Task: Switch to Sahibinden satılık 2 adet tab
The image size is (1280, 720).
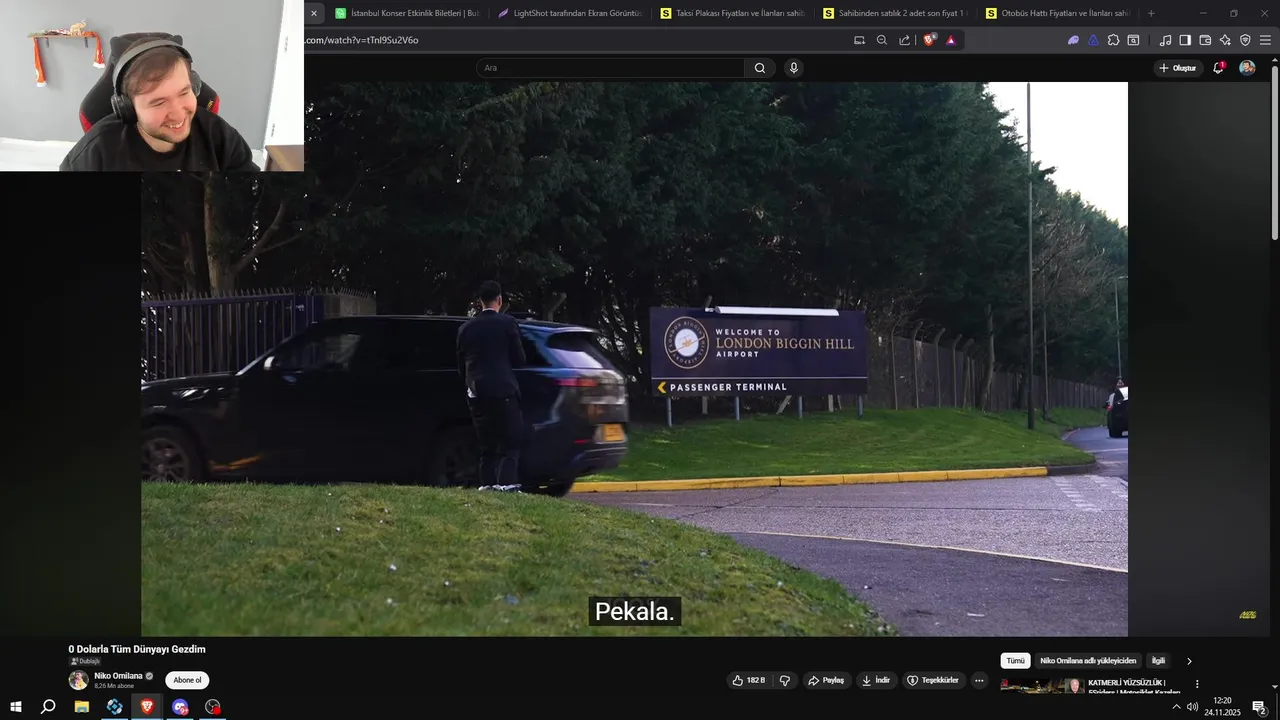Action: (x=895, y=13)
